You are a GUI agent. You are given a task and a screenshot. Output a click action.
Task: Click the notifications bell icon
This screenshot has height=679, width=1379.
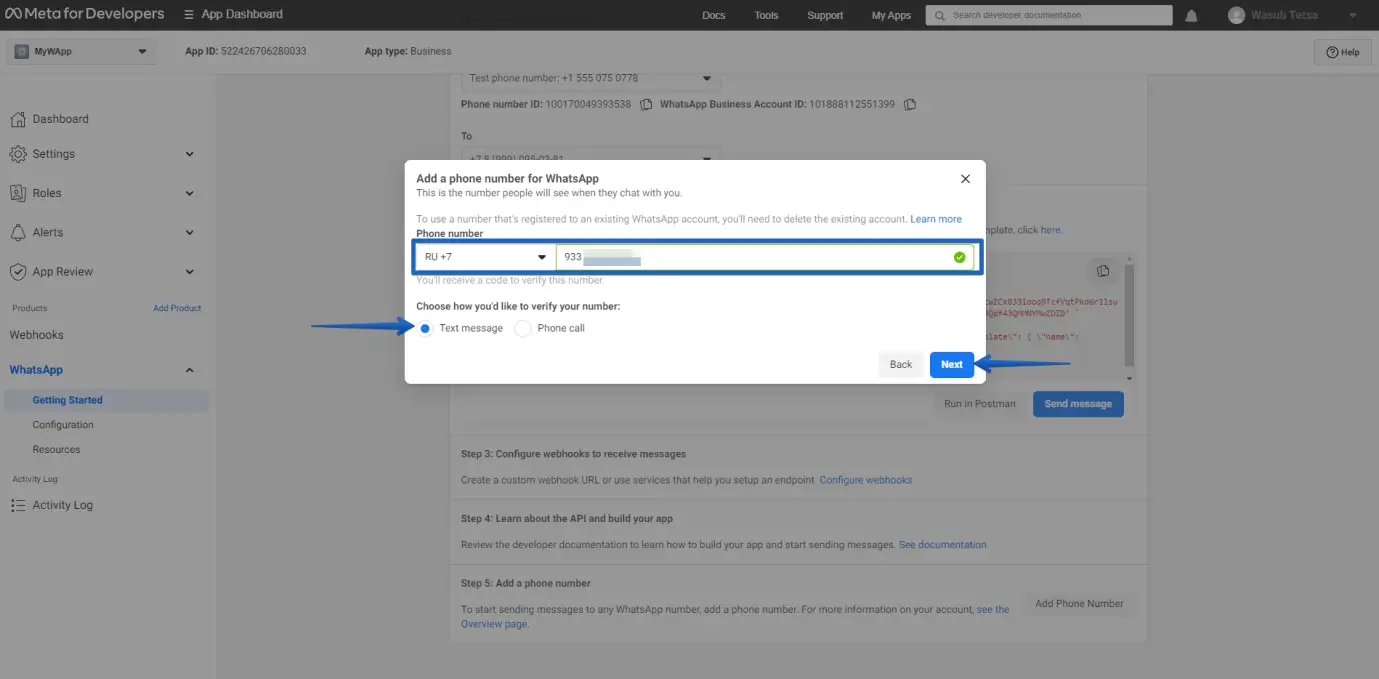[1191, 15]
